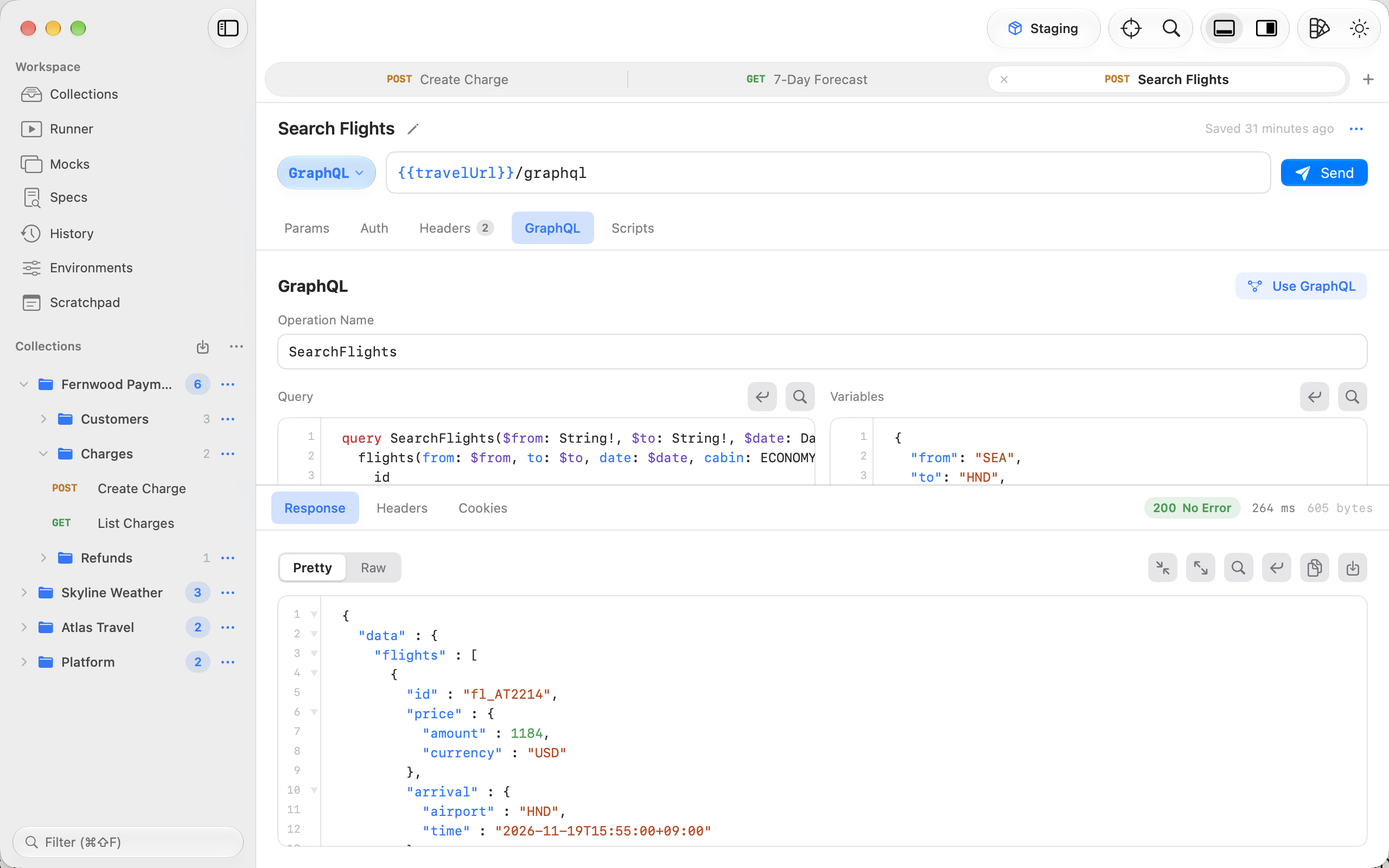
Task: Add a new request tab
Action: coord(1368,79)
